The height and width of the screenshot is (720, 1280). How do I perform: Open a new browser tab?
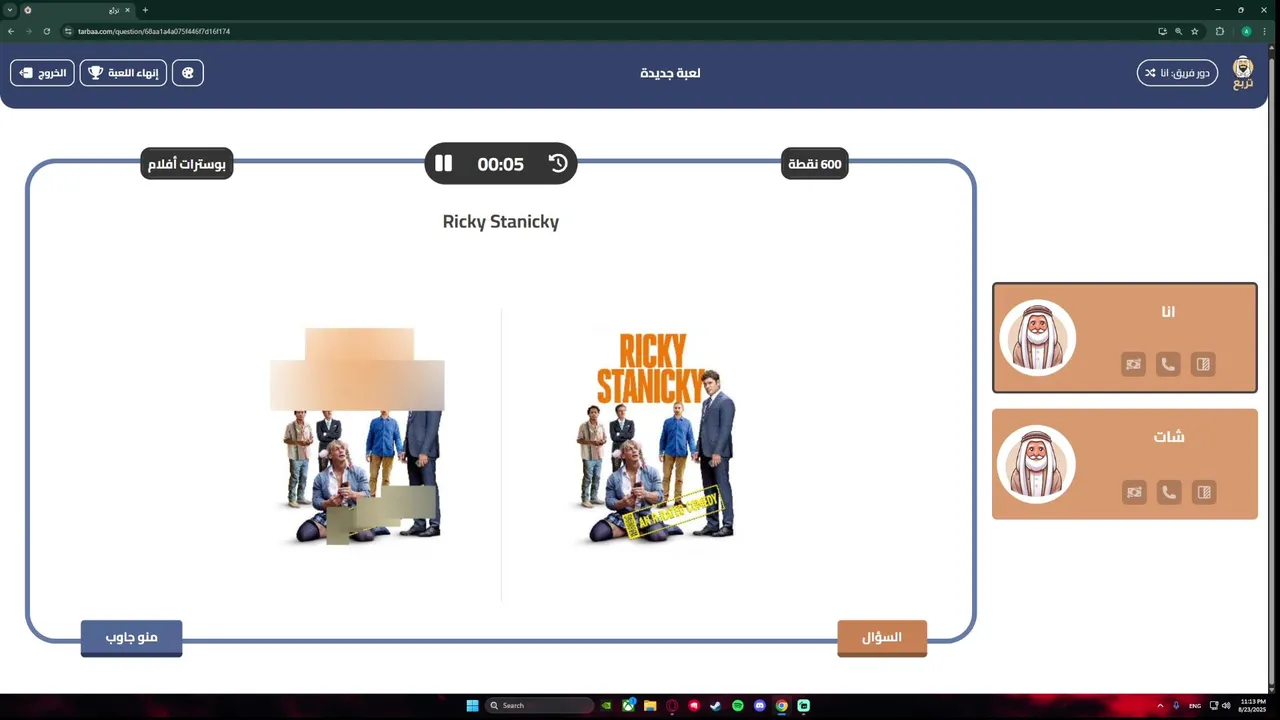tap(145, 10)
